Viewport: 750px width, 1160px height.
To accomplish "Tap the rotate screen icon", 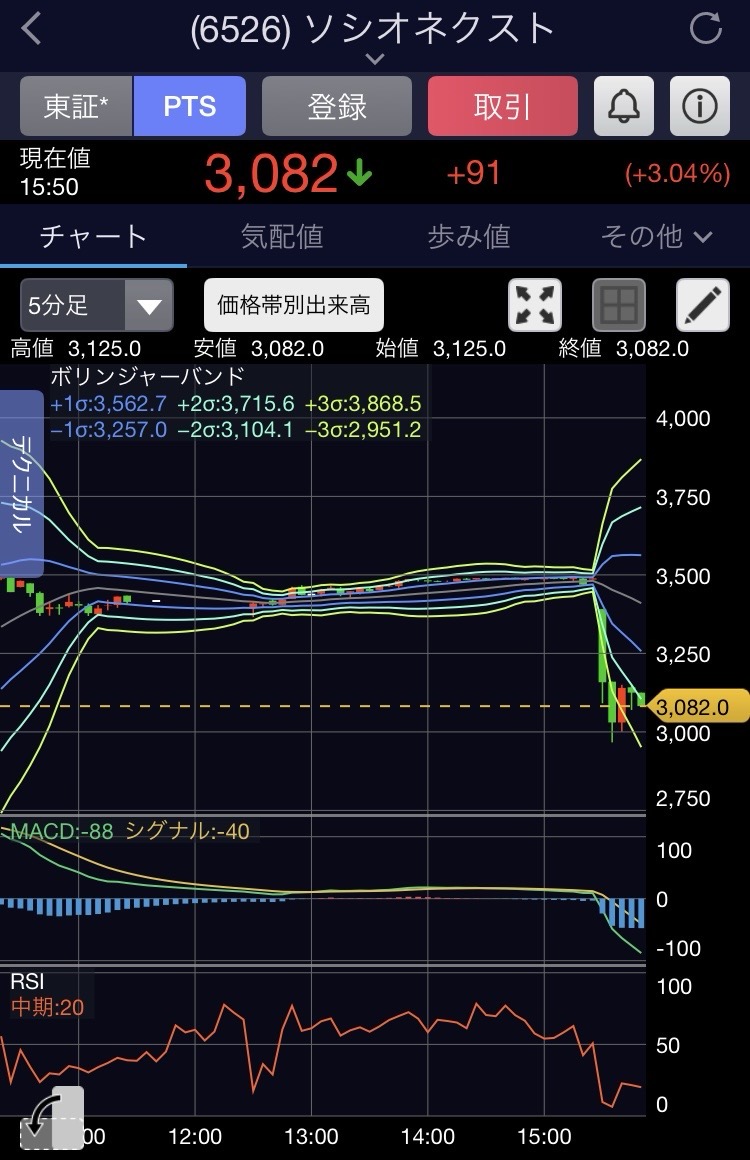I will (x=50, y=1120).
